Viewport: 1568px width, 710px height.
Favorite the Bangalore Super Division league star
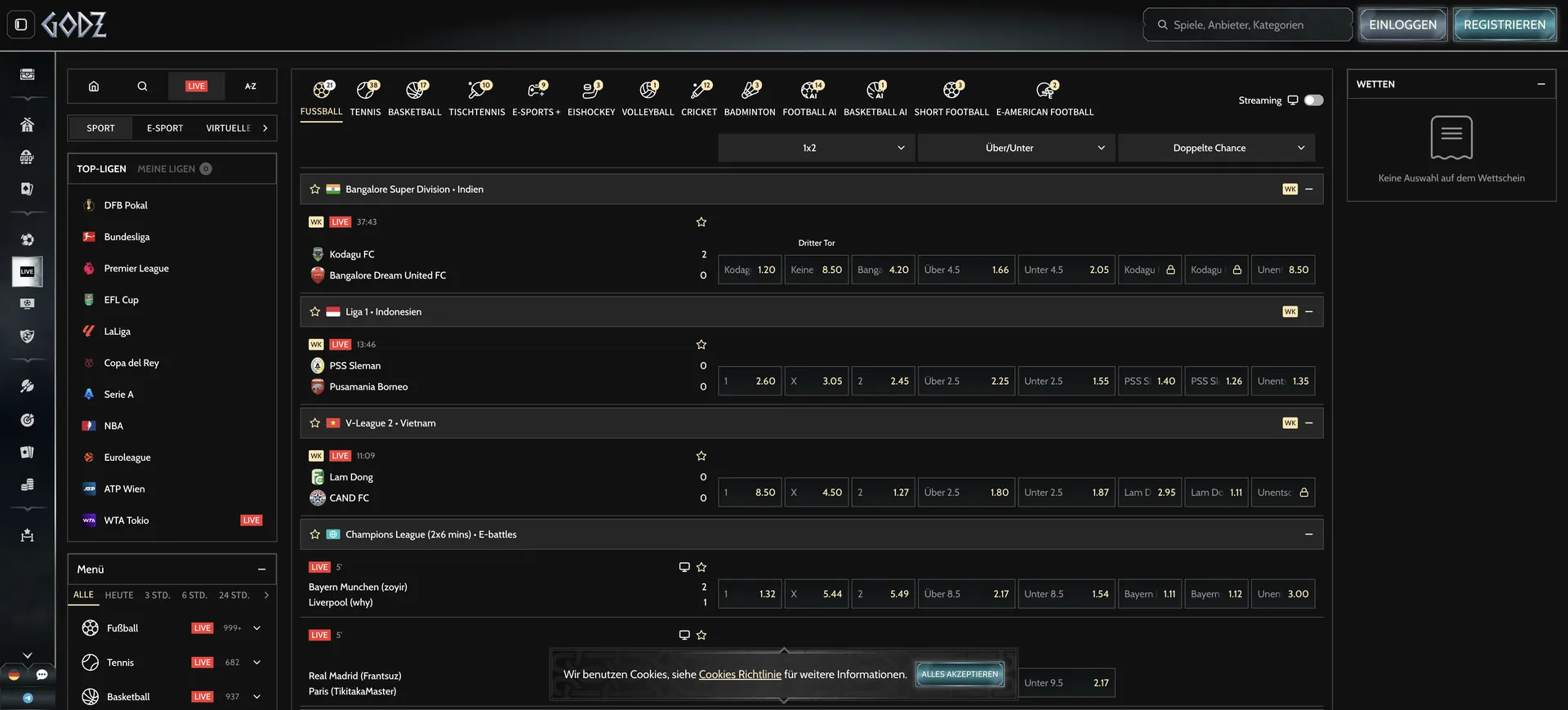[x=315, y=189]
